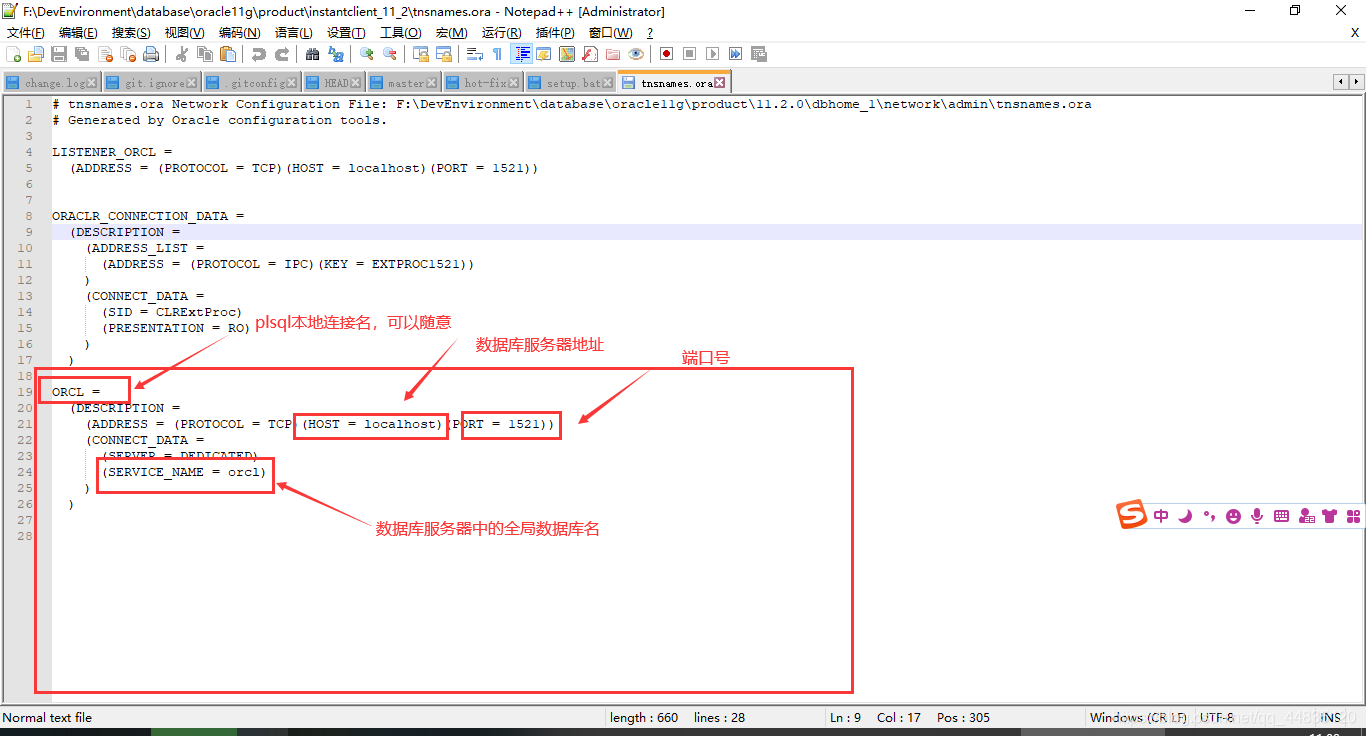Toggle the Indent guide toolbar icon
Viewport: 1366px width, 736px height.
(x=522, y=54)
